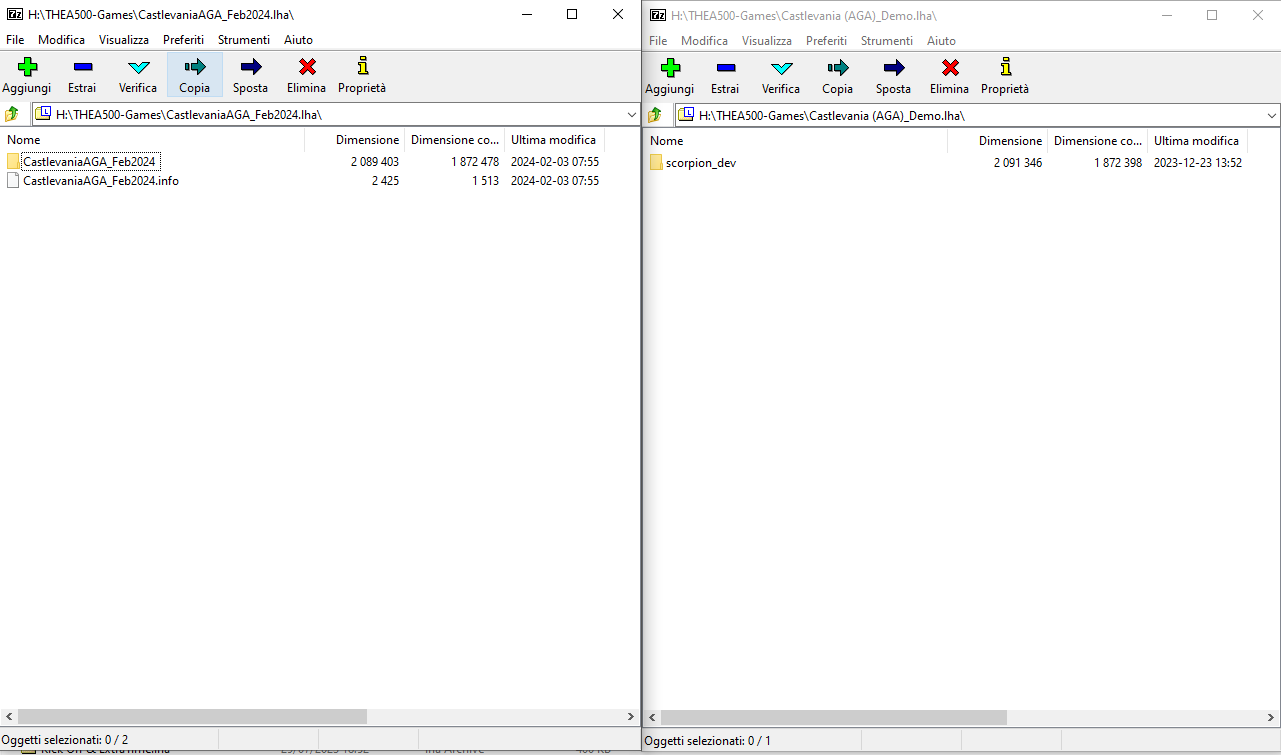Click compressed size 1 513

486,181
